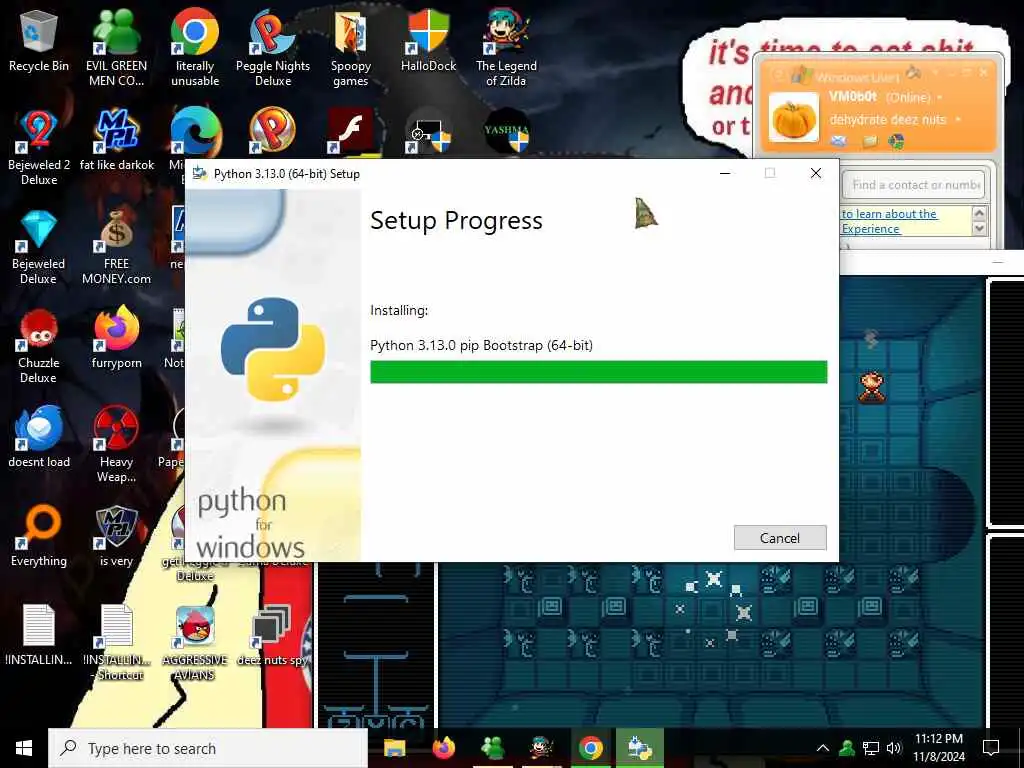
Task: Click the character sprite in the game window
Action: click(872, 387)
